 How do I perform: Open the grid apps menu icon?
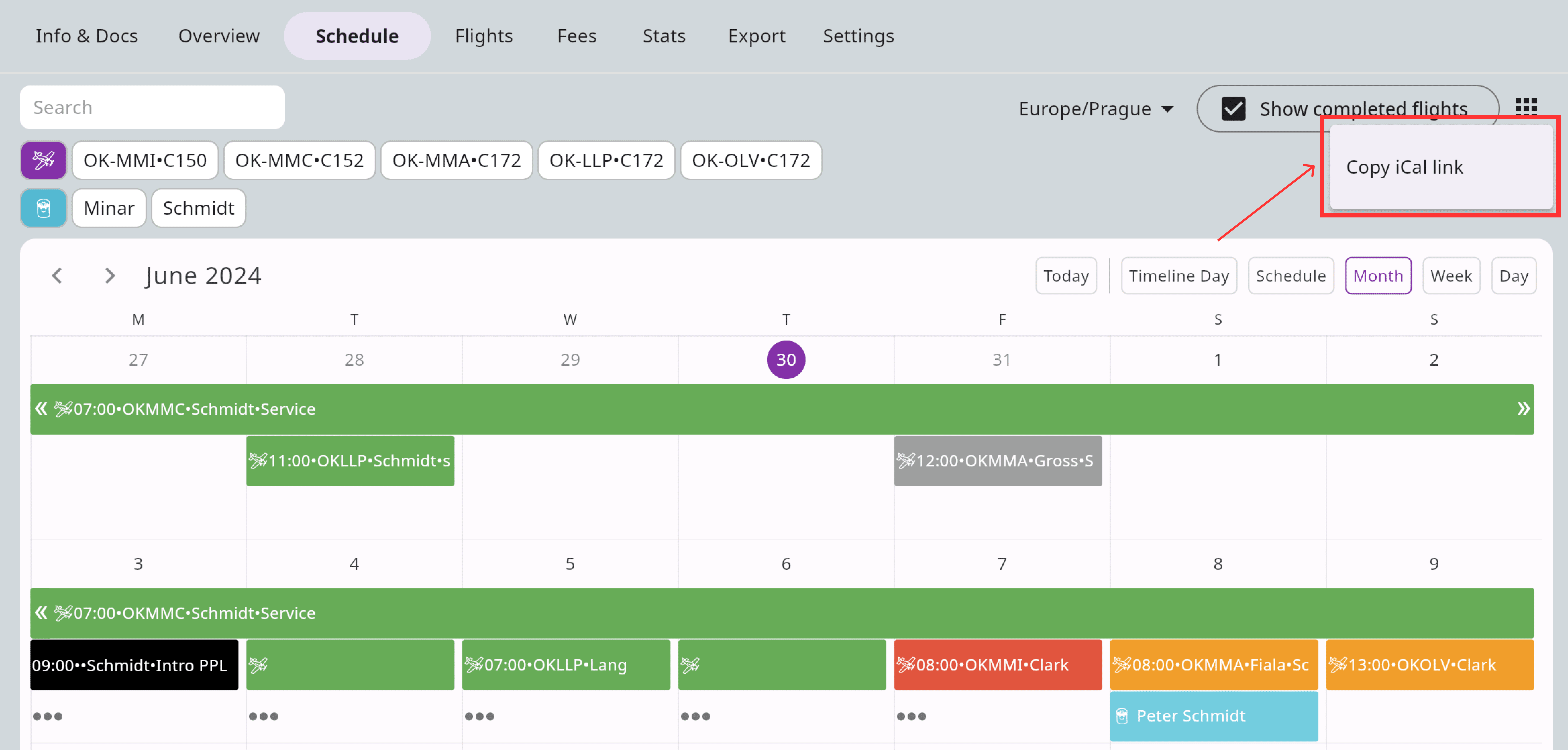1525,107
